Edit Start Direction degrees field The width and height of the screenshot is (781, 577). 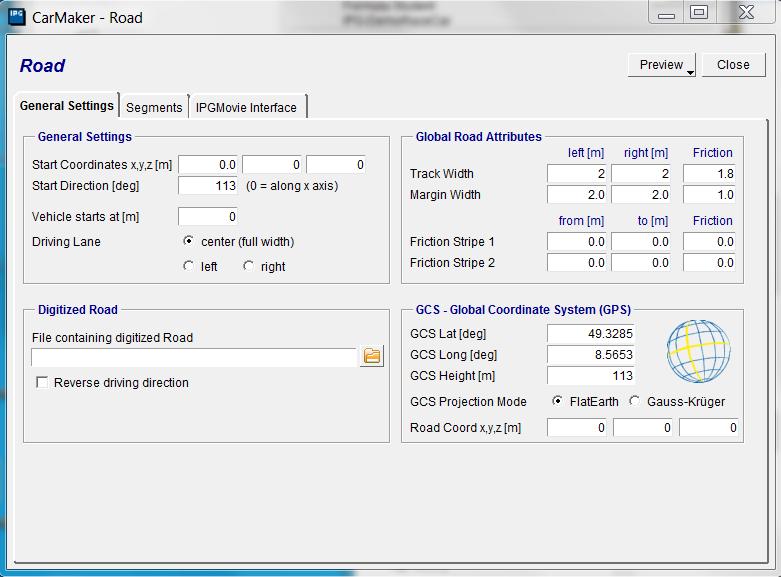coord(208,185)
